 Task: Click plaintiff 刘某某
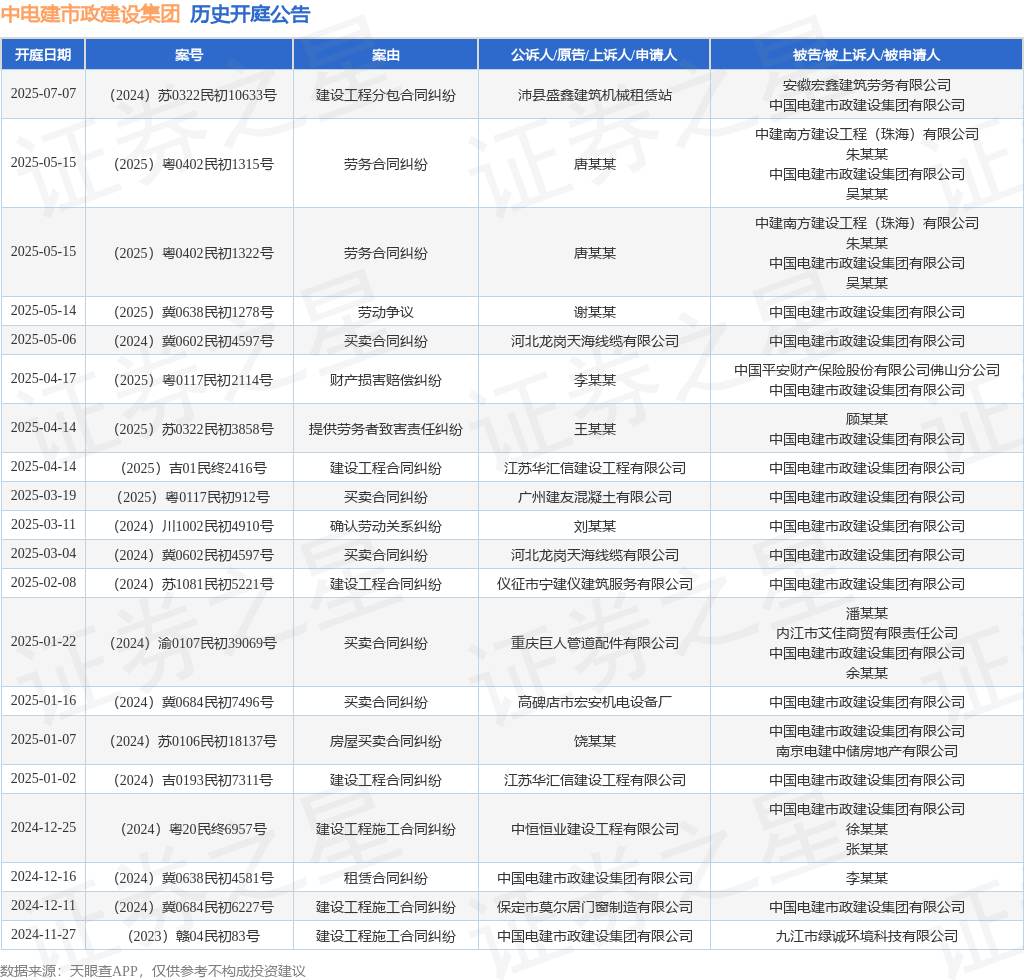[x=594, y=526]
